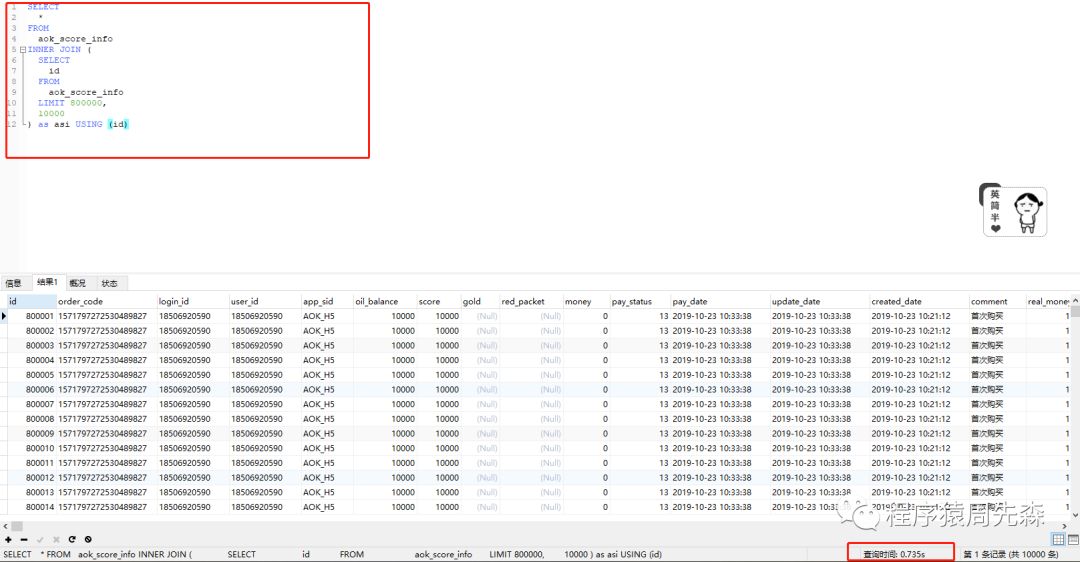Click the score column header
The image size is (1080, 562).
(439, 301)
